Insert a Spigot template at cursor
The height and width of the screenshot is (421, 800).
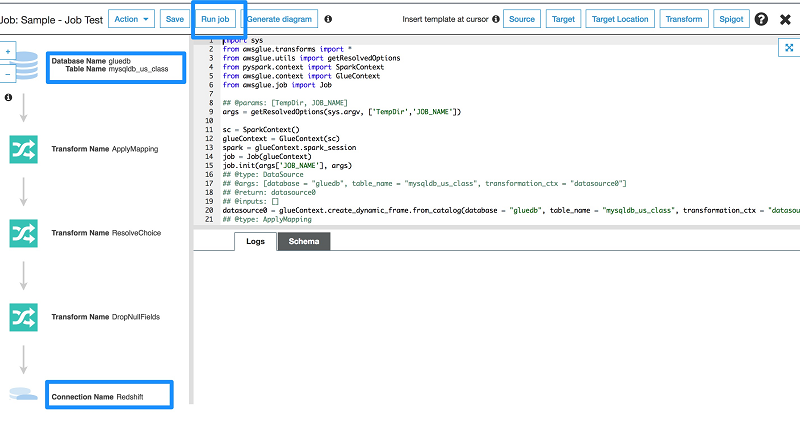click(731, 19)
